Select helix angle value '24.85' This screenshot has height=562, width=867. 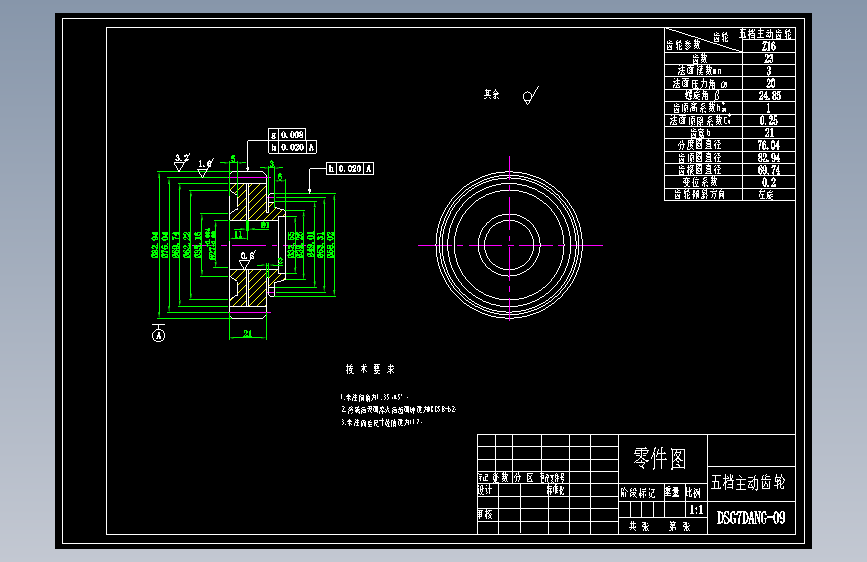(x=770, y=96)
